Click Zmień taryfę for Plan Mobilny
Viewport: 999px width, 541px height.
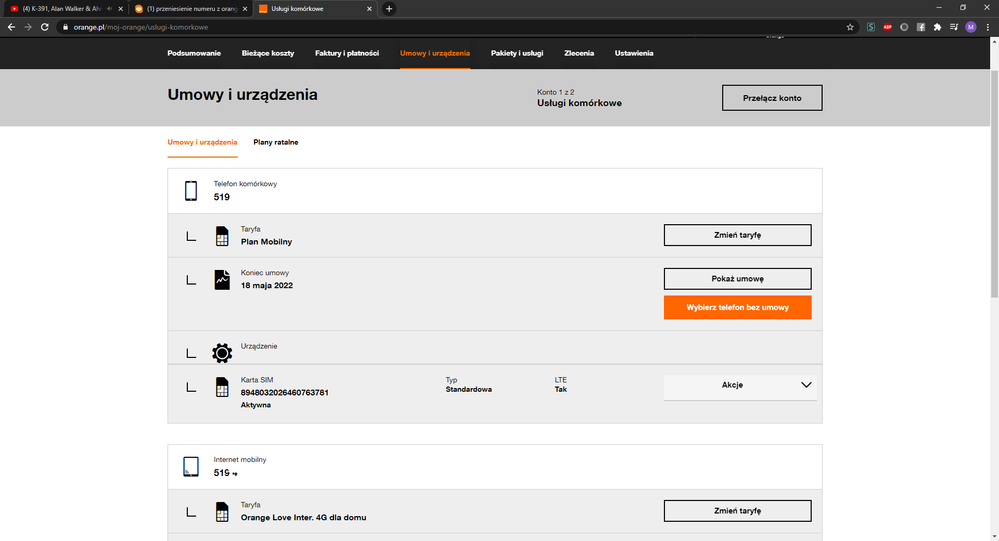click(737, 235)
